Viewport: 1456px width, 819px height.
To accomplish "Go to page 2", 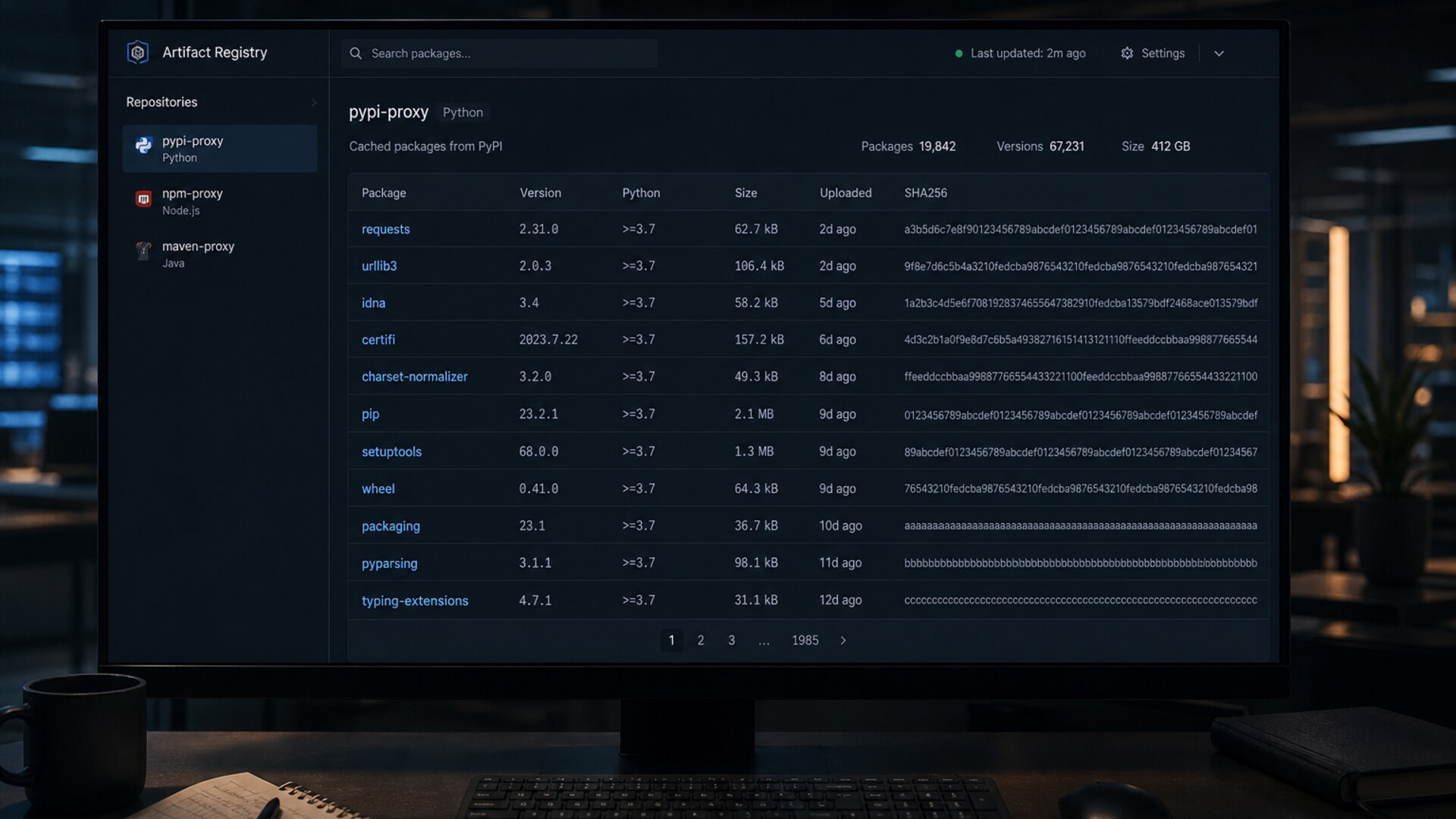I will [701, 640].
